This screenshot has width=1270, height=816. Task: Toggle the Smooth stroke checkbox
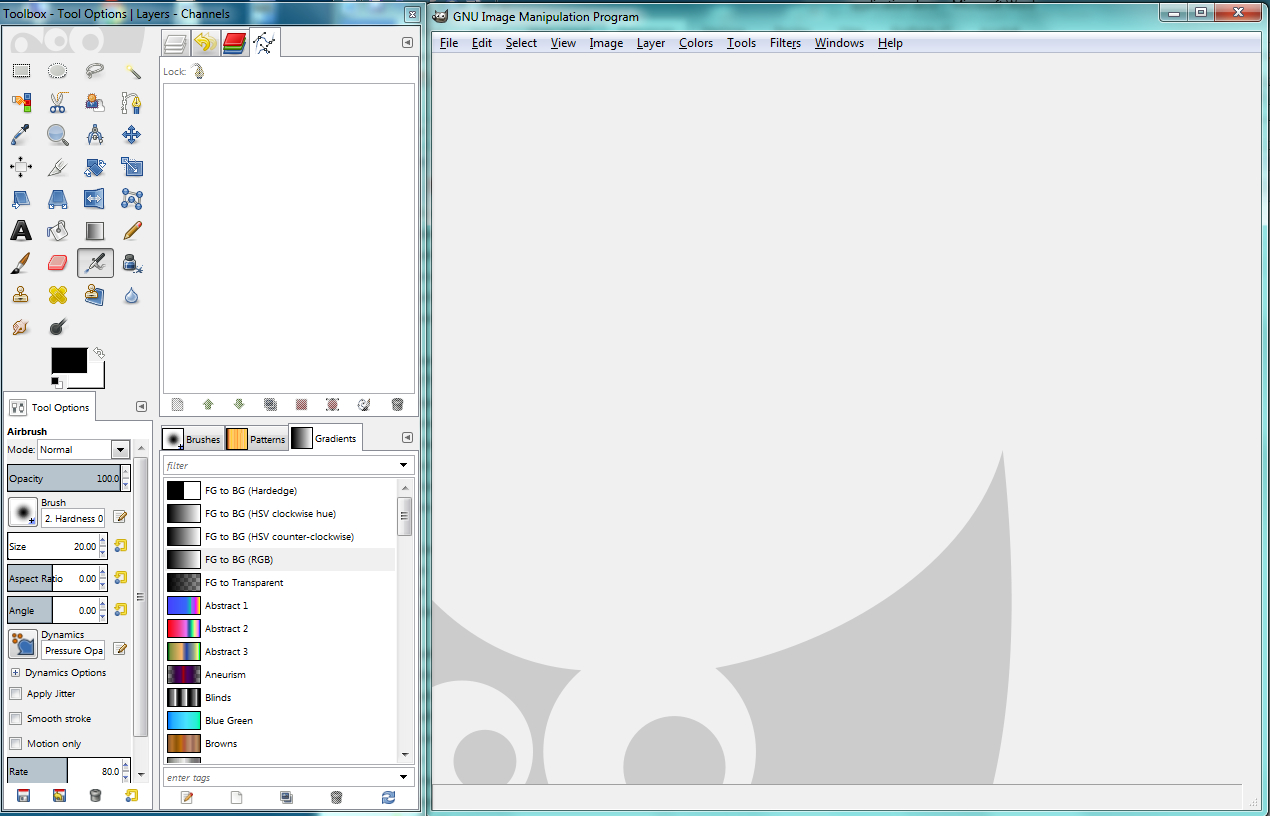[16, 719]
